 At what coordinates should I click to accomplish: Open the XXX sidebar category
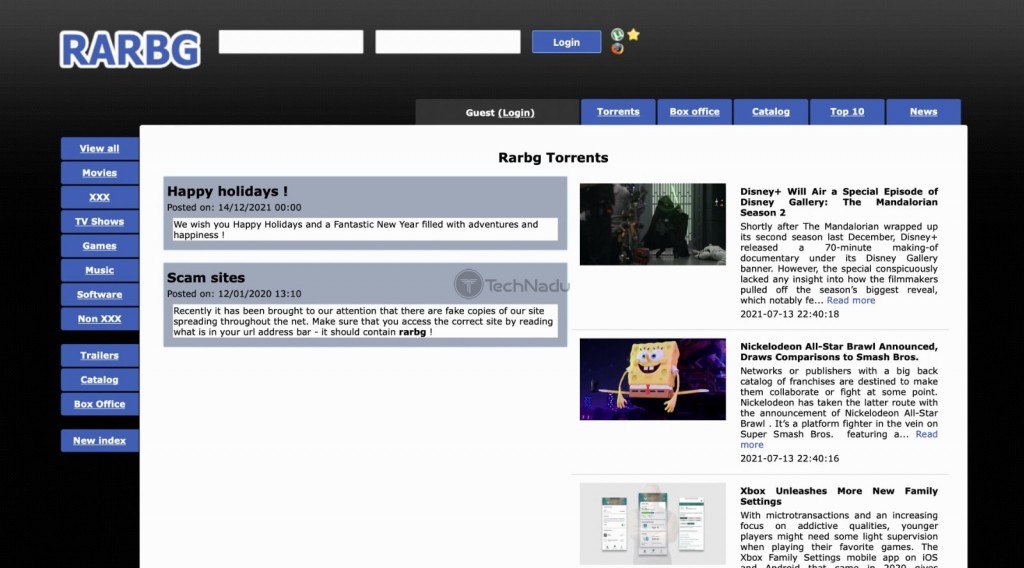(100, 197)
